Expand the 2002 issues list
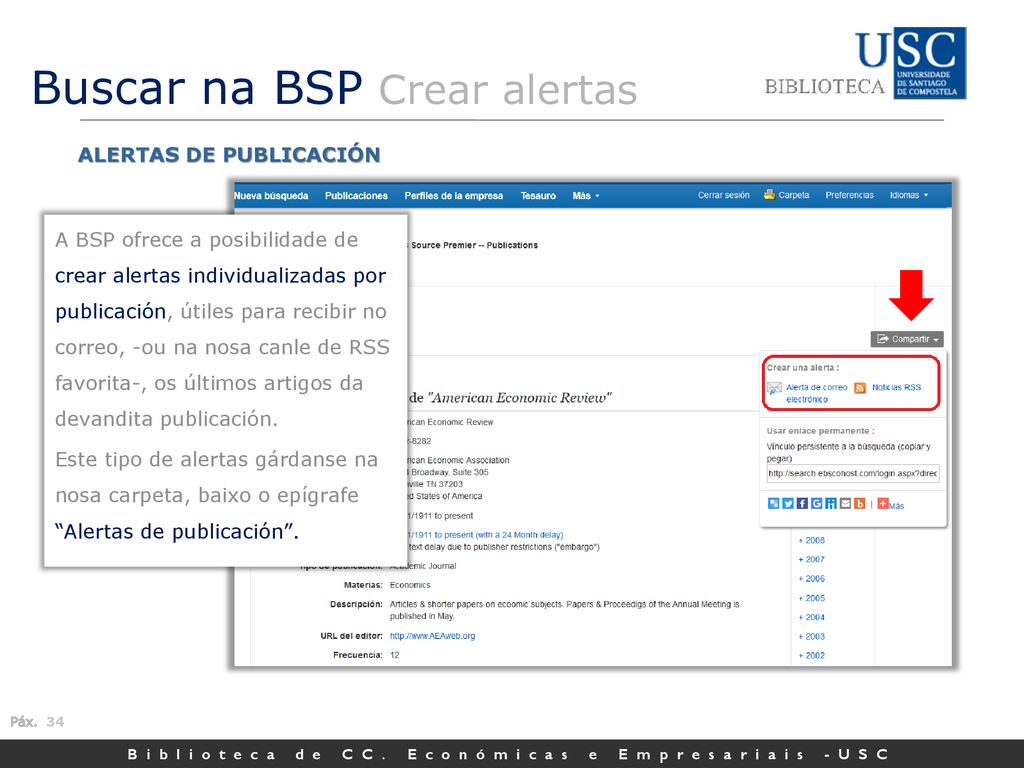This screenshot has width=1024, height=768. coord(812,656)
